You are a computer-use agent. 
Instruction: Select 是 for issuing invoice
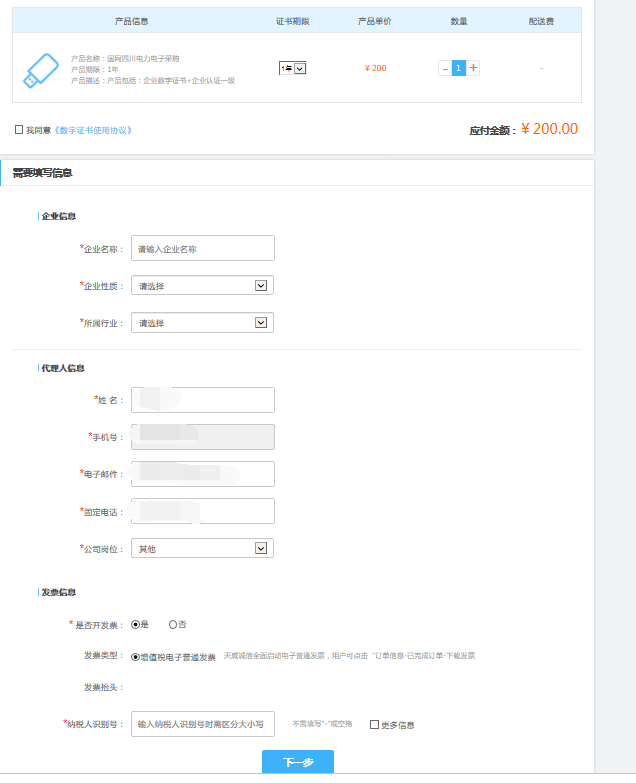[136, 624]
